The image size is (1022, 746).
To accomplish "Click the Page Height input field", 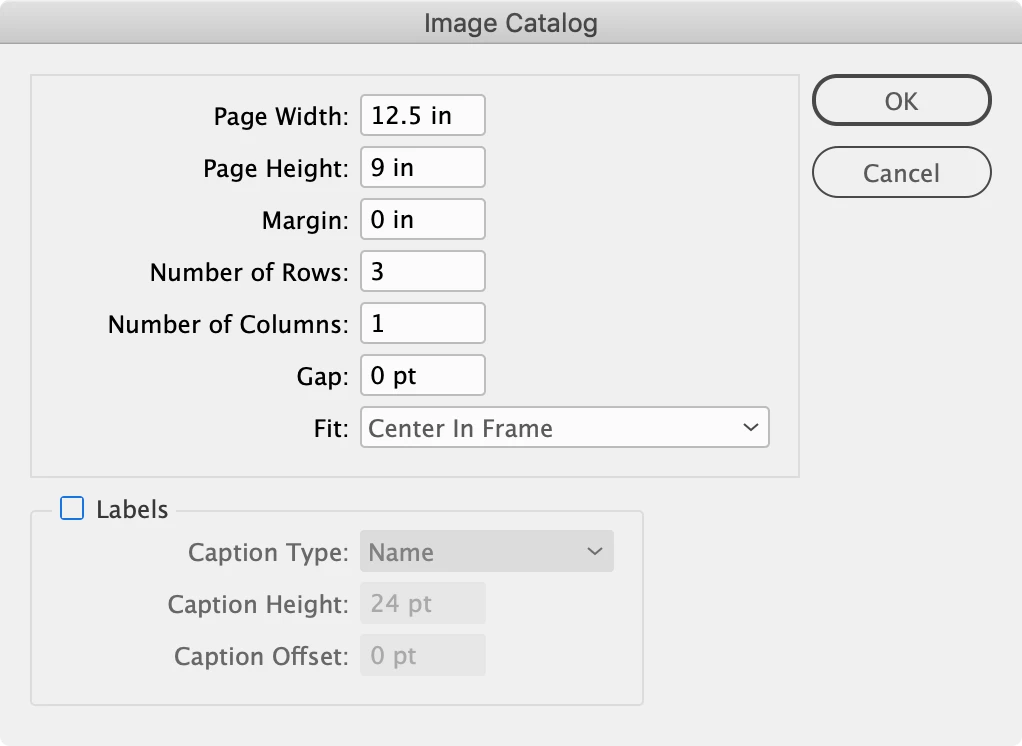I will [422, 168].
